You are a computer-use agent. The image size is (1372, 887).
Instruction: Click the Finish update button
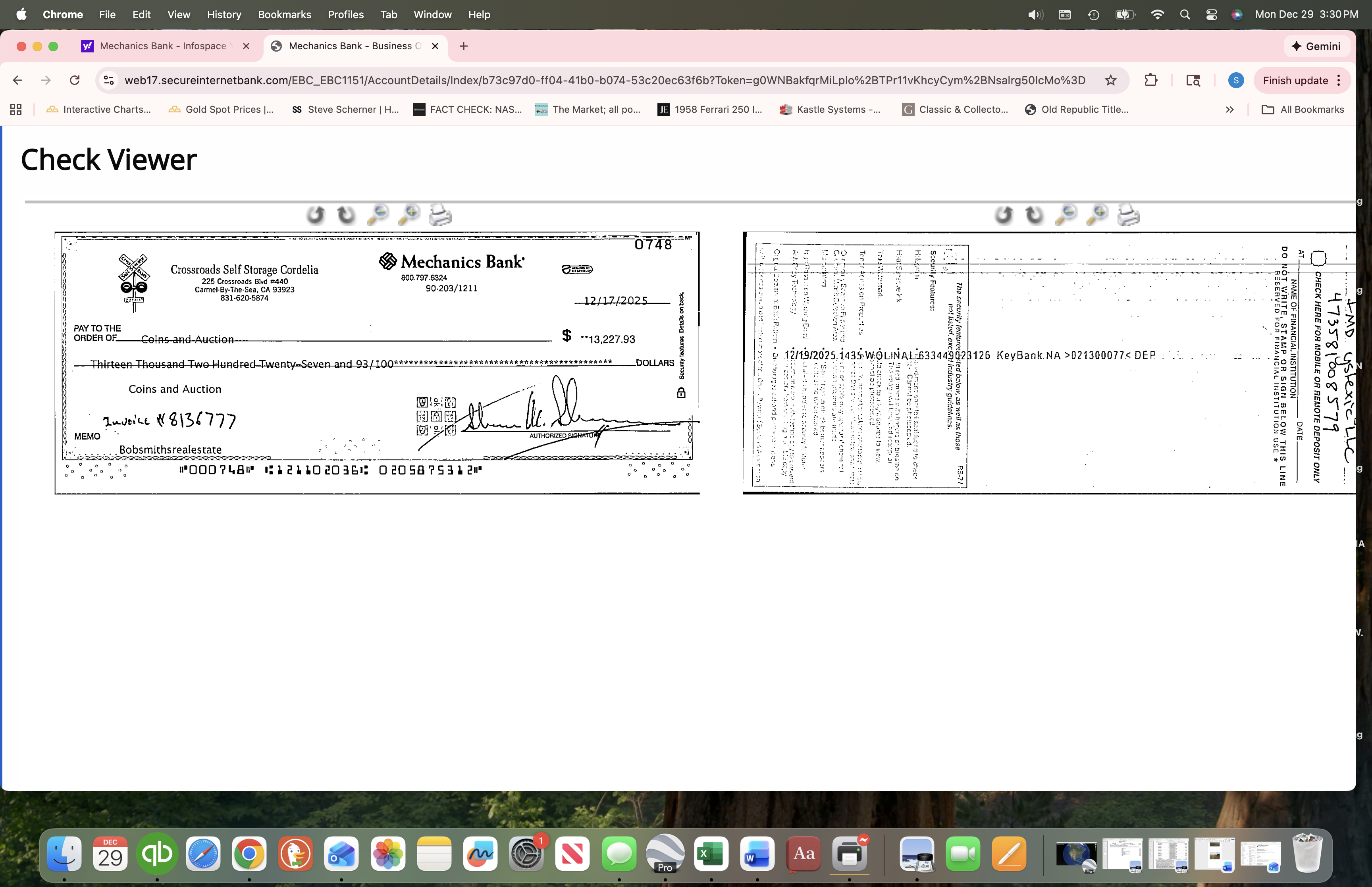[1295, 80]
